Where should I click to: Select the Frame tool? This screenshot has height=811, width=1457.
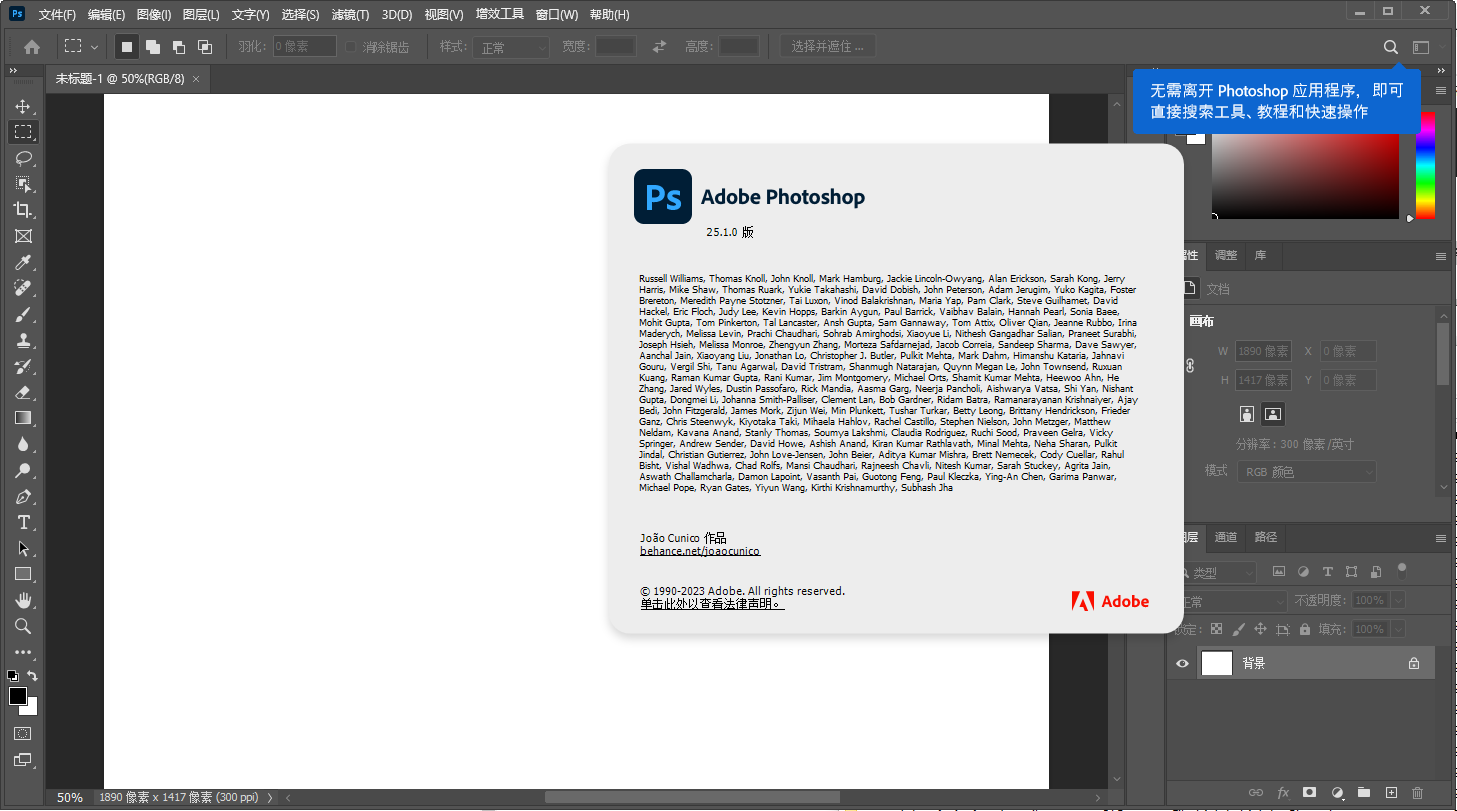pyautogui.click(x=23, y=236)
